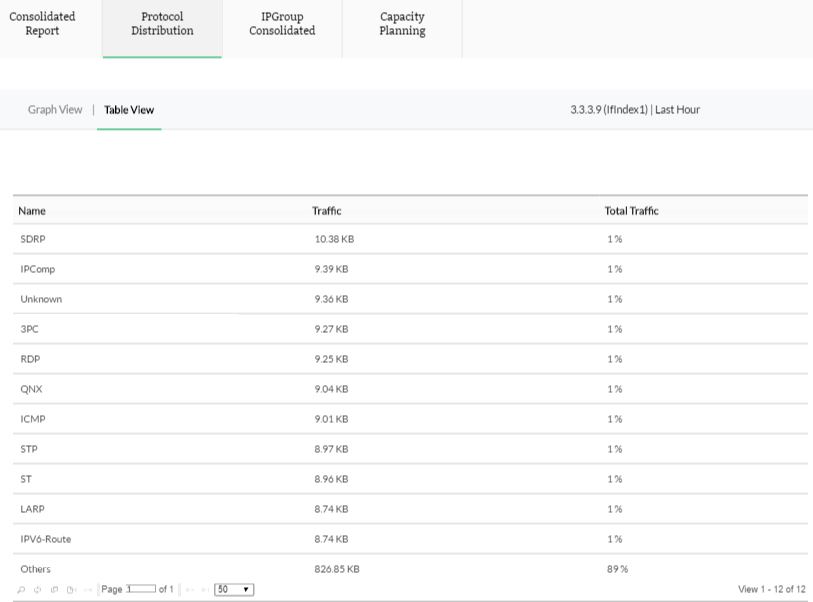This screenshot has height=602, width=813.
Task: Go to the next page using pager arrow
Action: click(189, 590)
